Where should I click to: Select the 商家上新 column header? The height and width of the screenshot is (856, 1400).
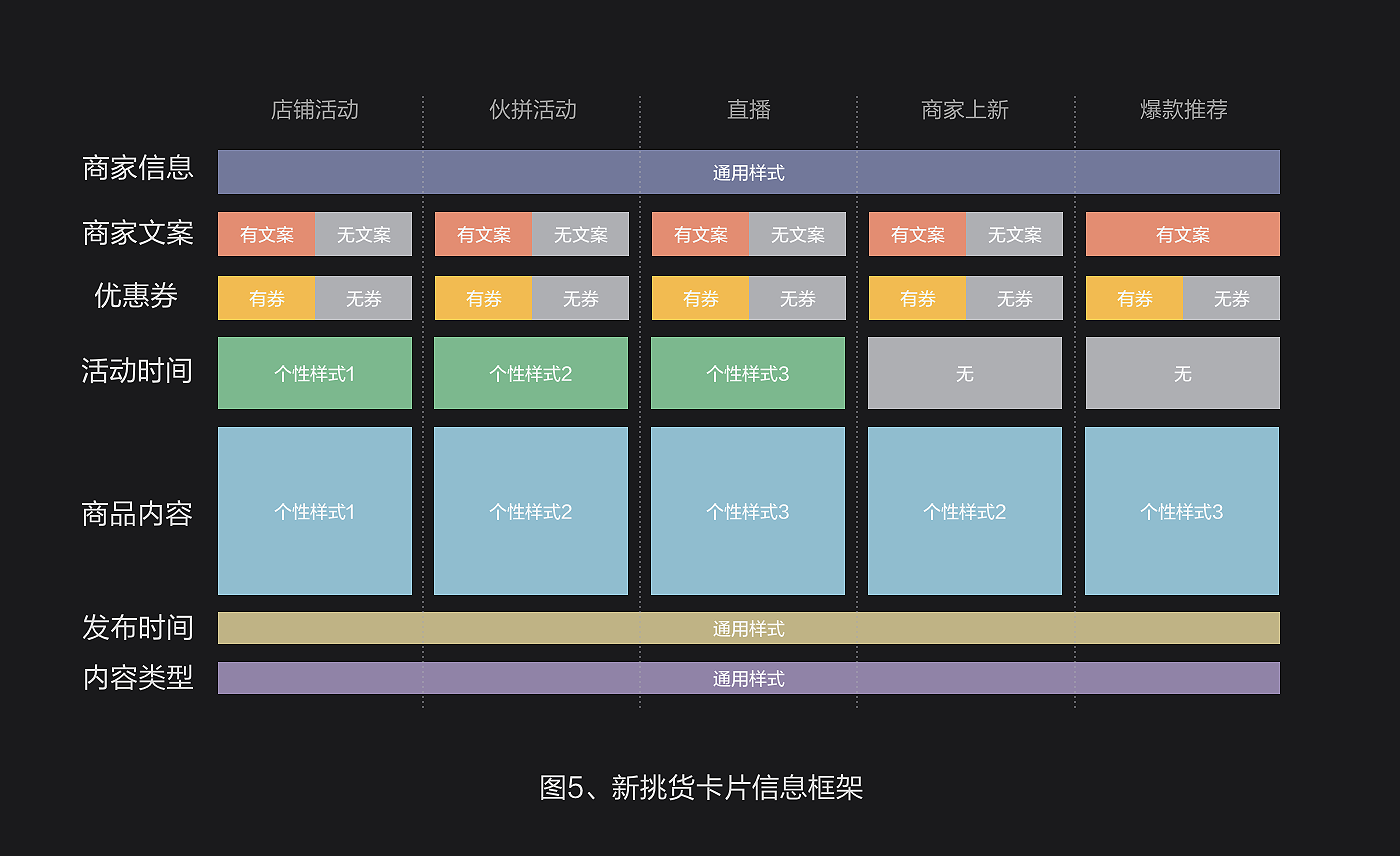[965, 110]
